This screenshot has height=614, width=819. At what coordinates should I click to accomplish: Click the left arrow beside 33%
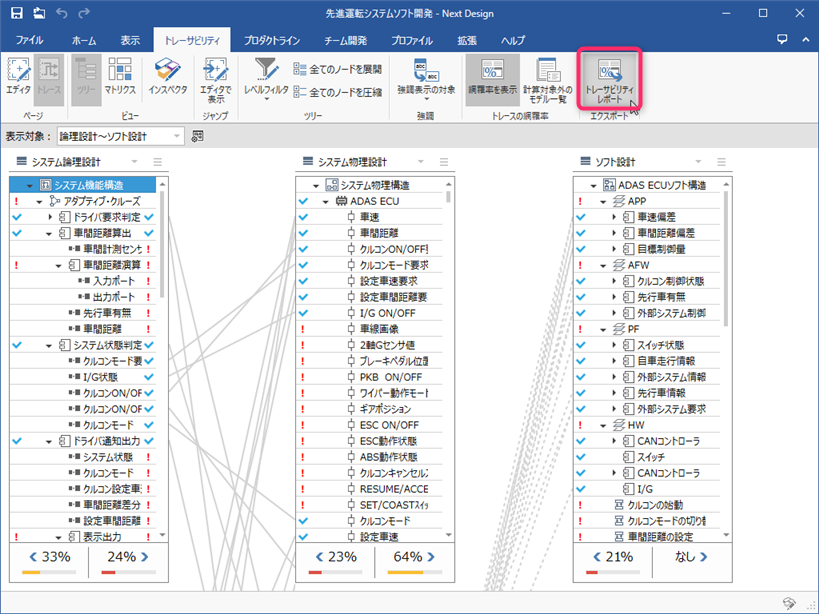[x=33, y=557]
